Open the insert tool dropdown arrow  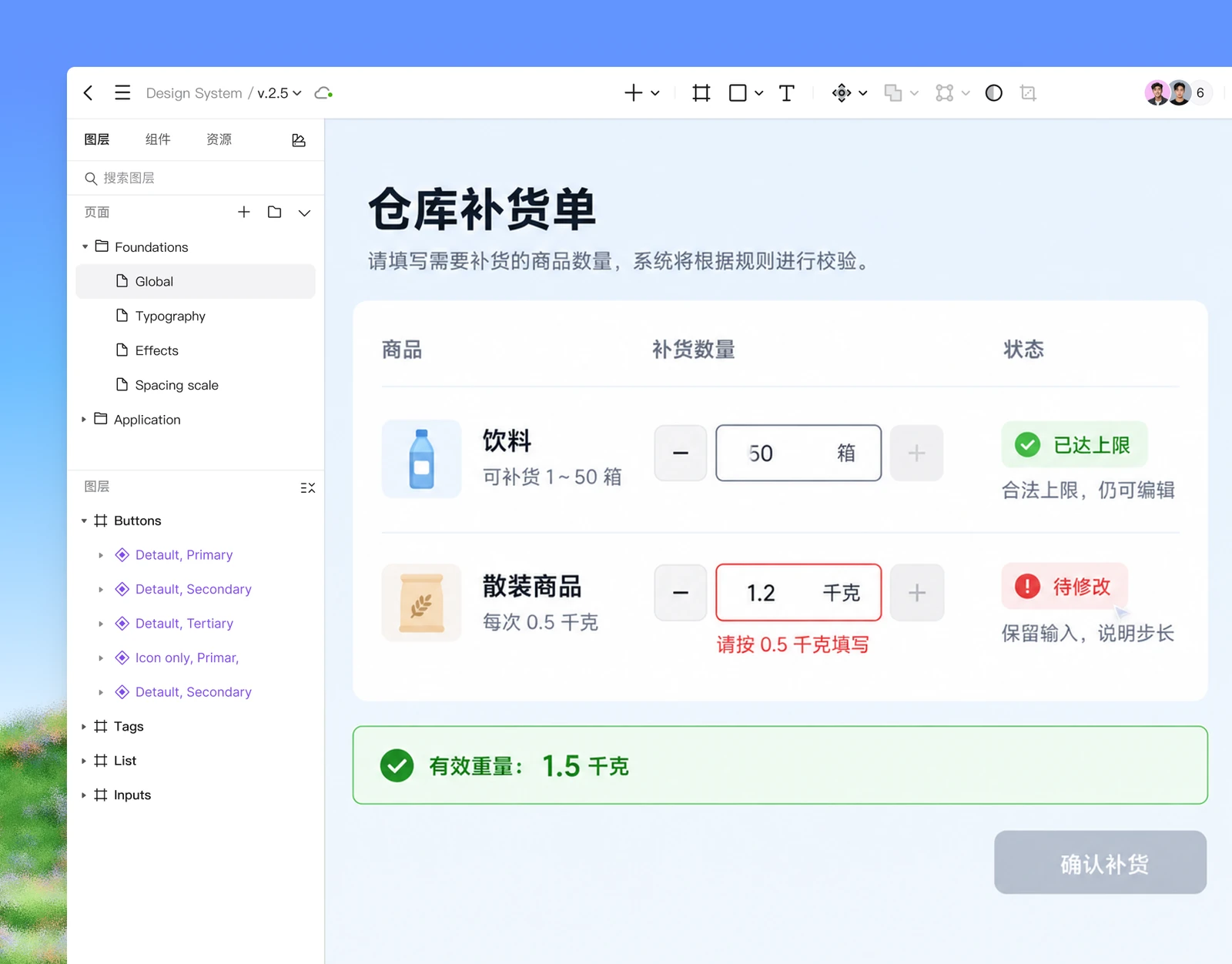[x=655, y=93]
